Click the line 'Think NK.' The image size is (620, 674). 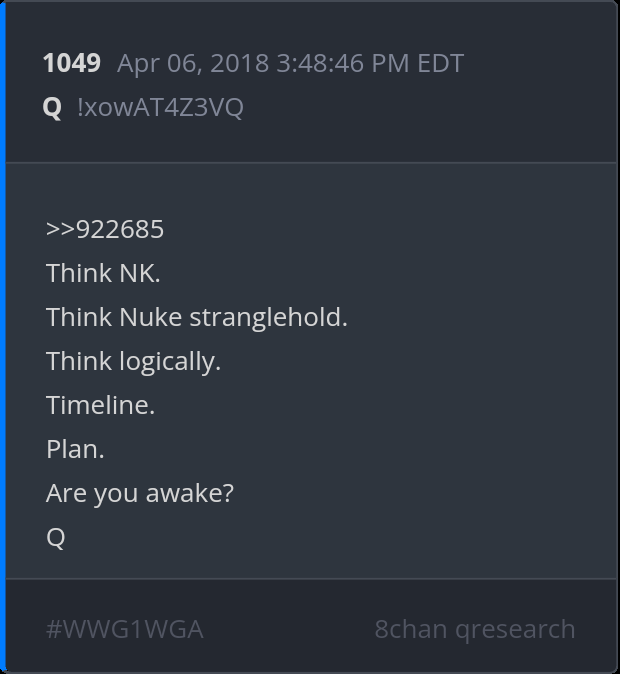point(103,273)
